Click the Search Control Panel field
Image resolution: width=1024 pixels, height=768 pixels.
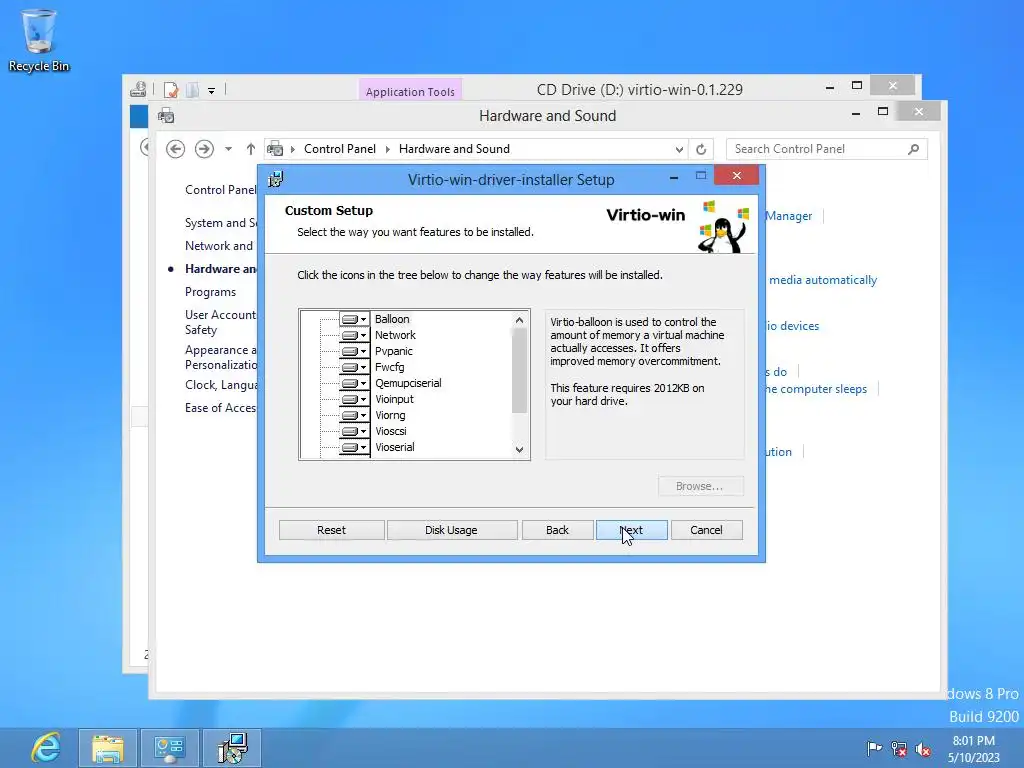click(826, 149)
